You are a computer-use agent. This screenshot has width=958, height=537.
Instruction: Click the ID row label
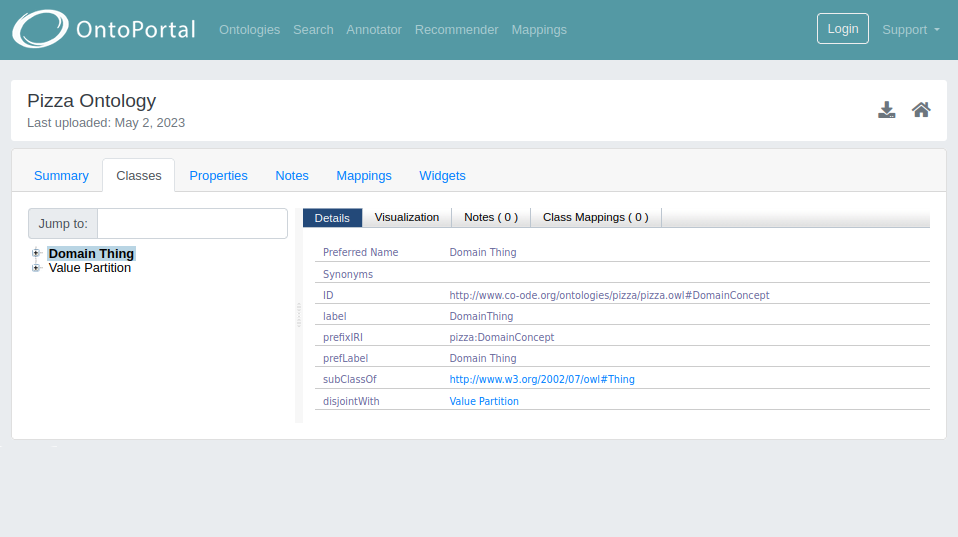pyautogui.click(x=328, y=295)
